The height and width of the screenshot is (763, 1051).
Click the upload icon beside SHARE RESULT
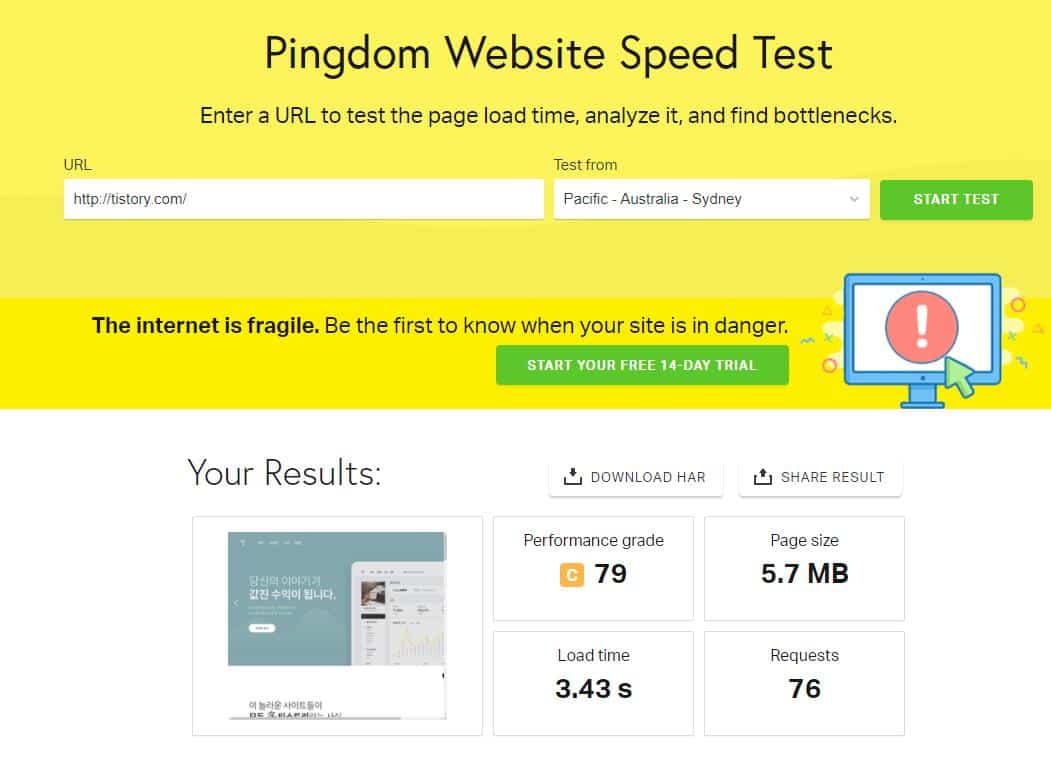(x=765, y=477)
